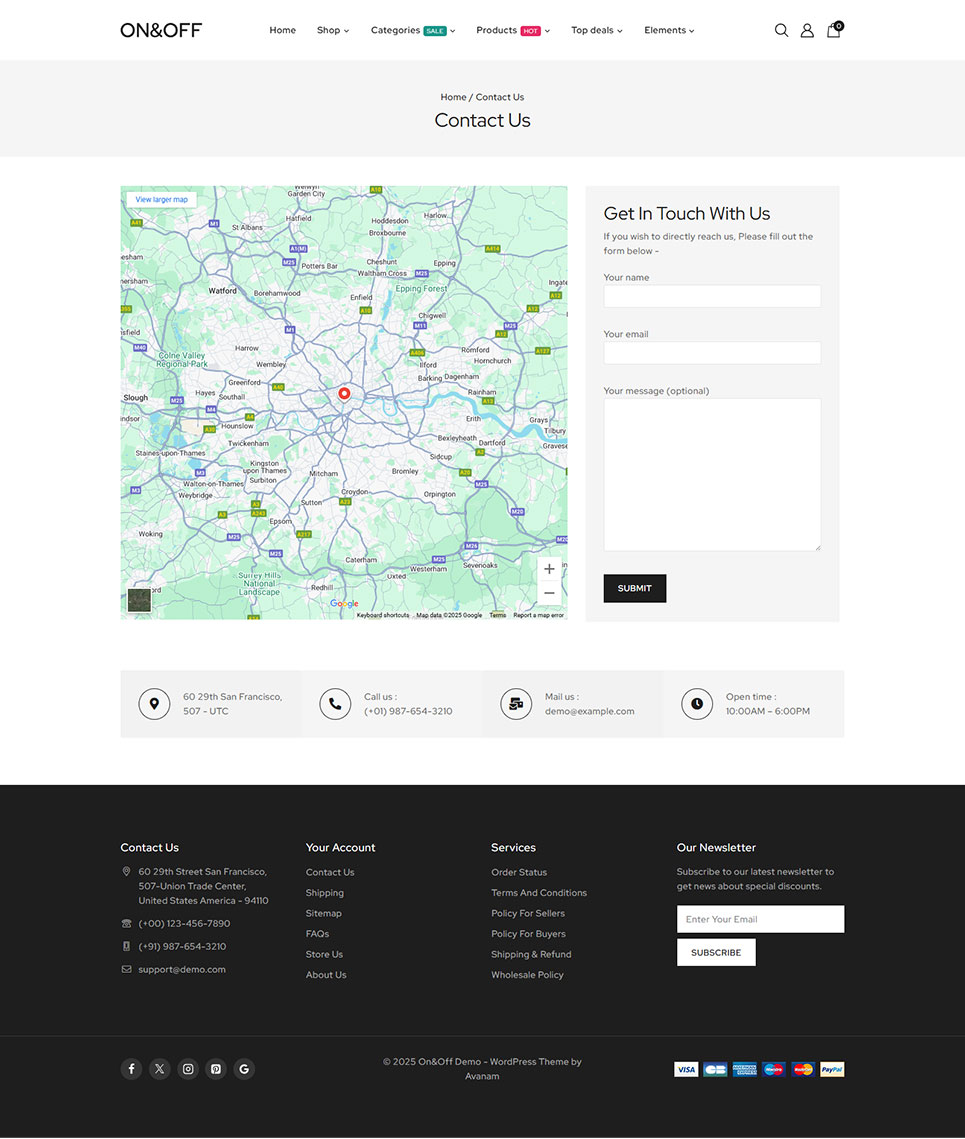Click the Enter Your Email newsletter field

click(x=760, y=919)
